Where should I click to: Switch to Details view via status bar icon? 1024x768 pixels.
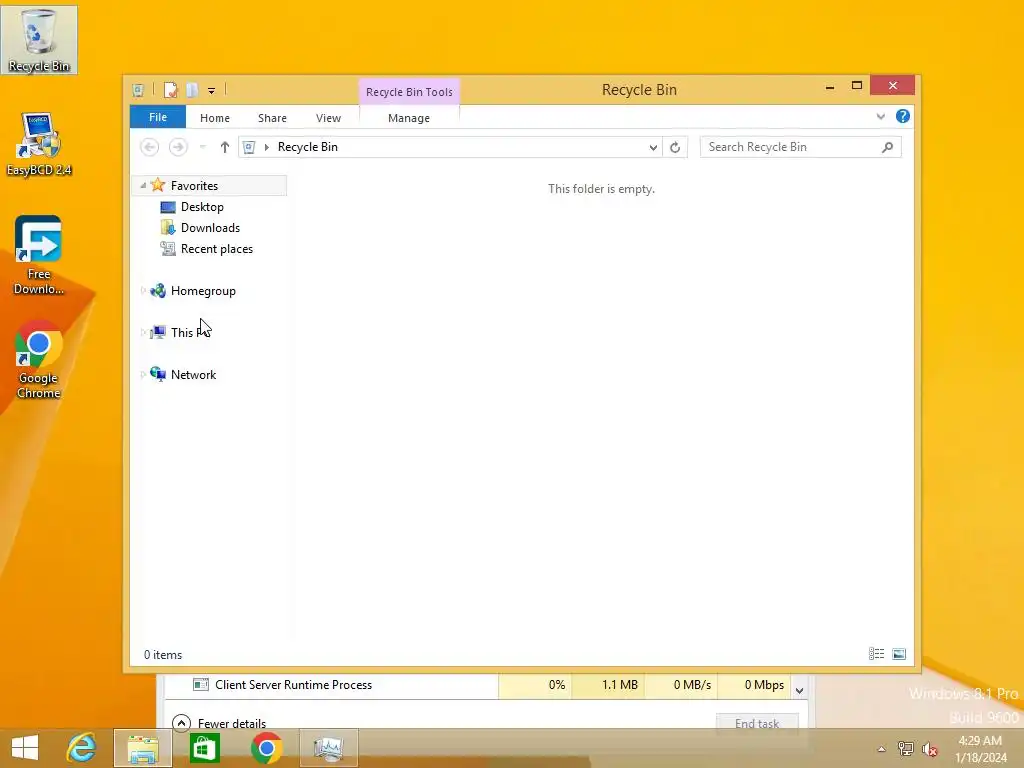click(x=876, y=654)
